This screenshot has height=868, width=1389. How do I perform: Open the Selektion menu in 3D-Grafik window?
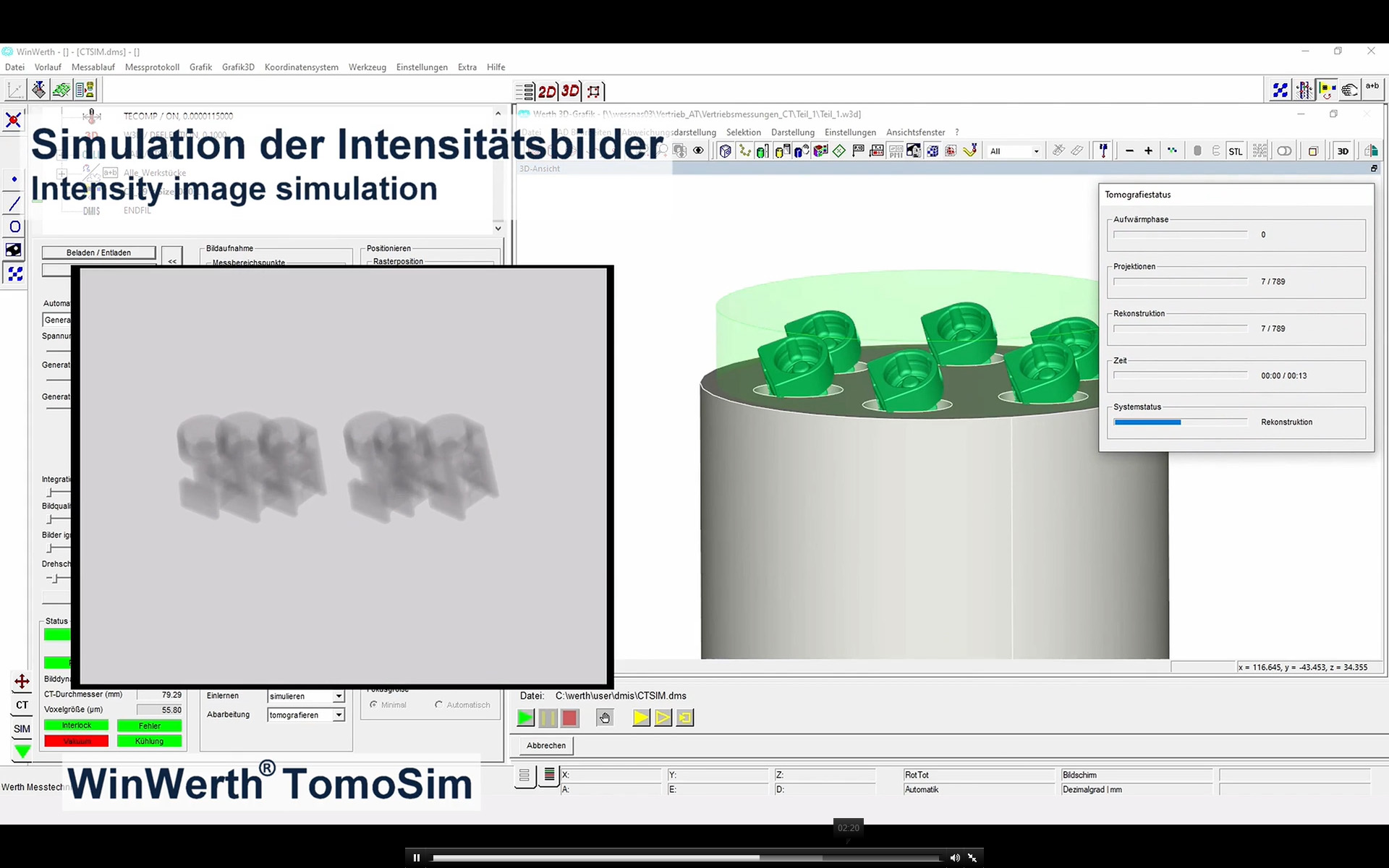(x=744, y=132)
